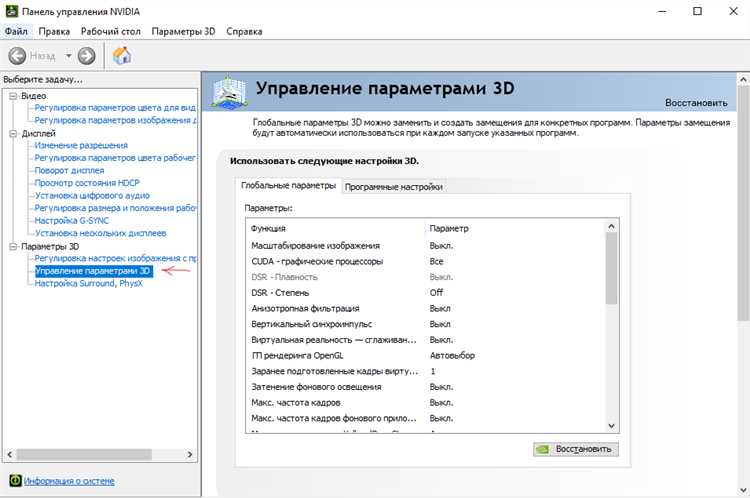The width and height of the screenshot is (750, 498).
Task: Open the Рабочий стол menu
Action: click(x=110, y=31)
